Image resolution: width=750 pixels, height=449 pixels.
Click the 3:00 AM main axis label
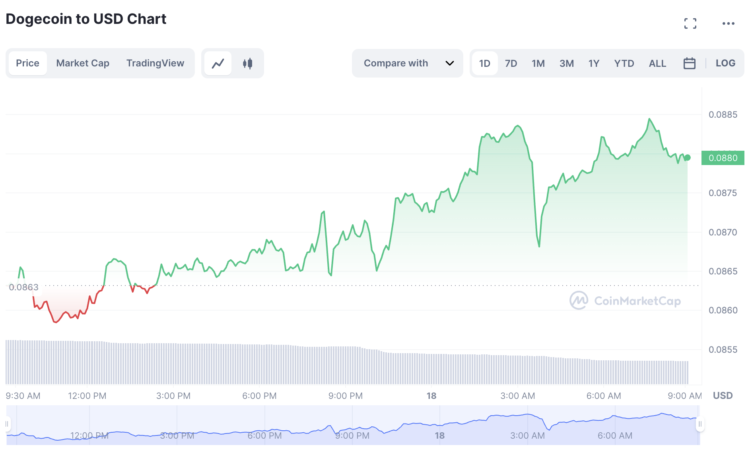click(x=518, y=396)
